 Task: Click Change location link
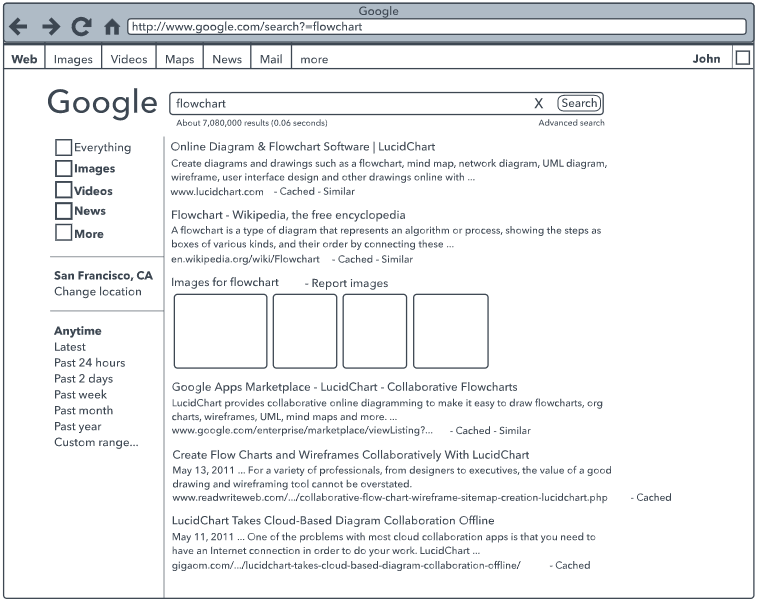(98, 292)
